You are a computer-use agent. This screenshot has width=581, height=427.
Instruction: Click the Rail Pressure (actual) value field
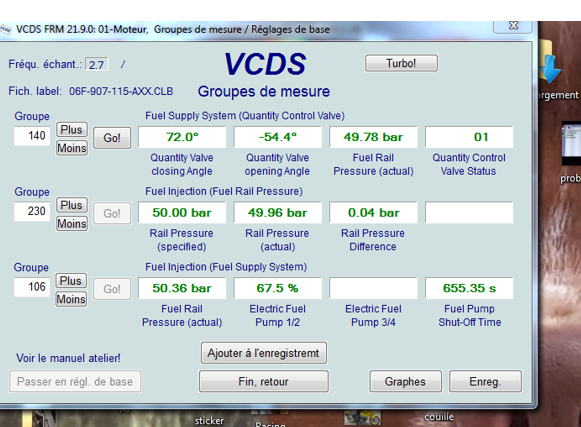(278, 213)
